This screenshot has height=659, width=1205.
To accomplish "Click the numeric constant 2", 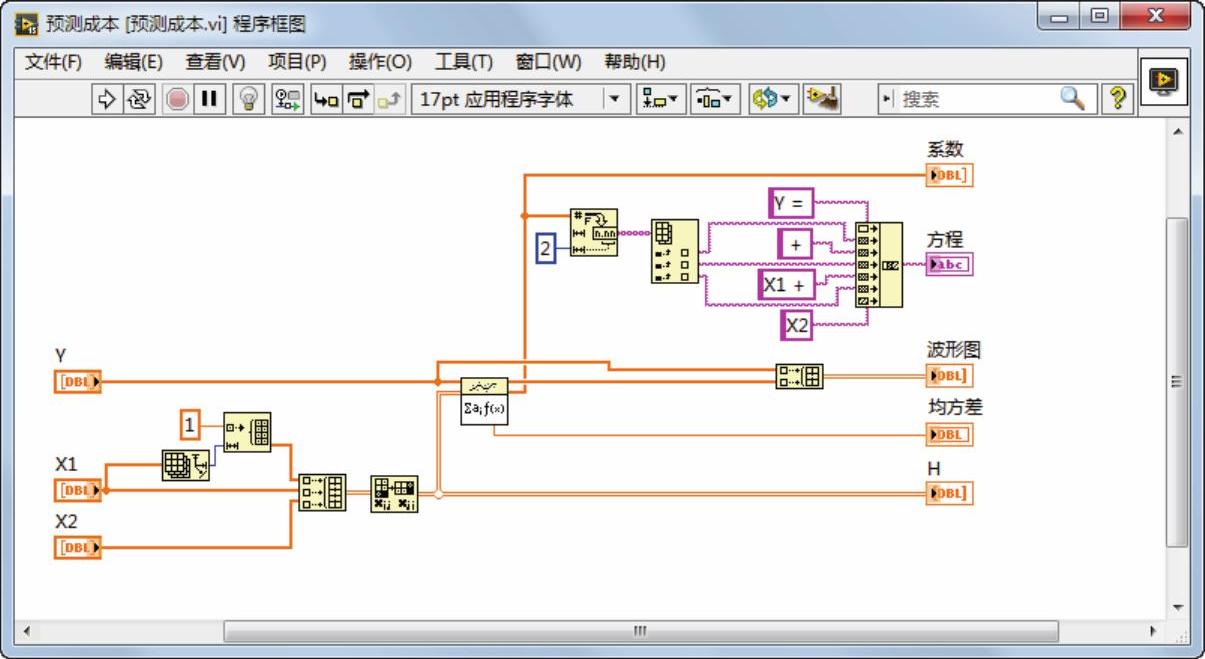I will pos(545,249).
